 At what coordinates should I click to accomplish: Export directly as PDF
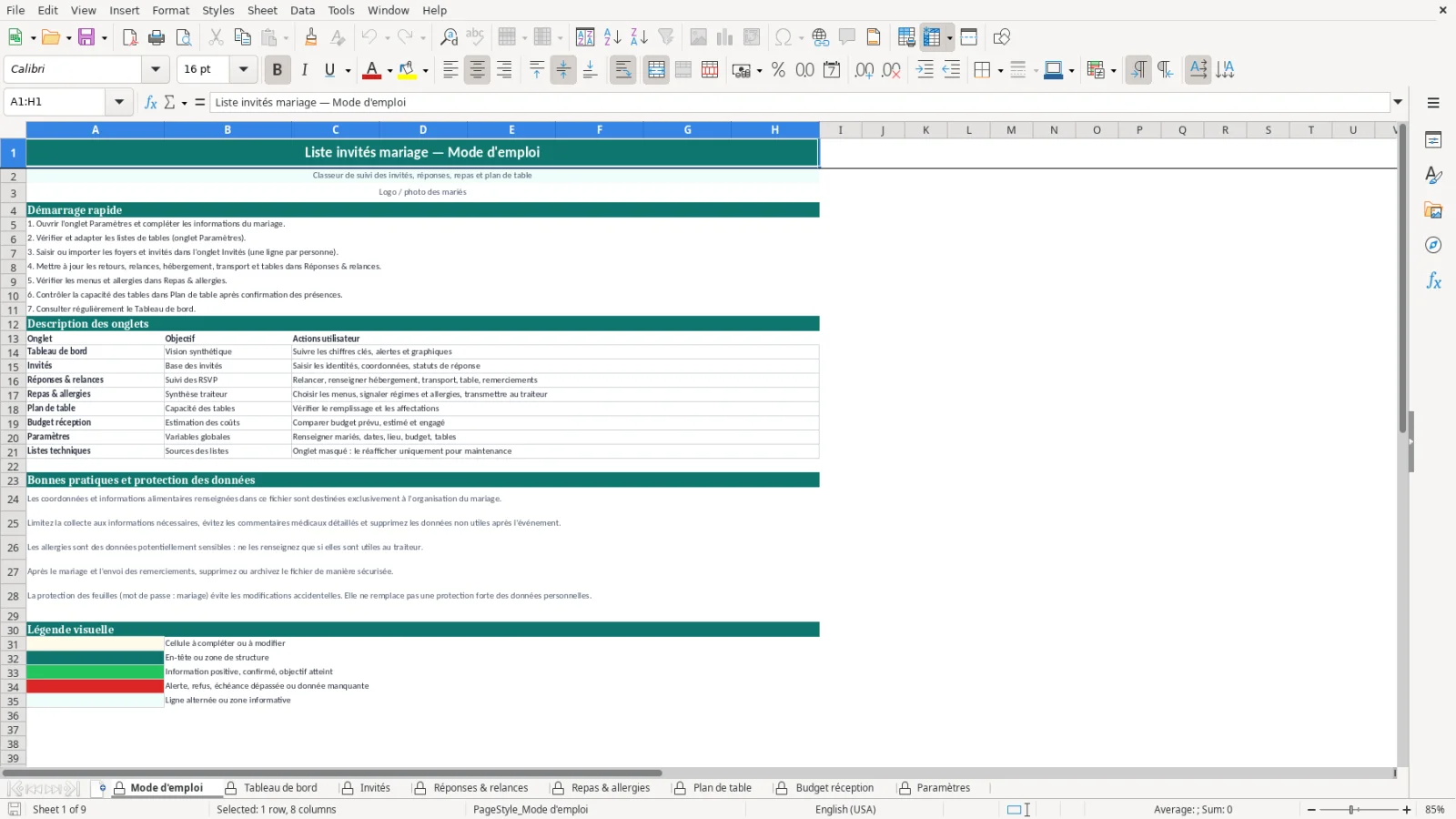pyautogui.click(x=130, y=37)
